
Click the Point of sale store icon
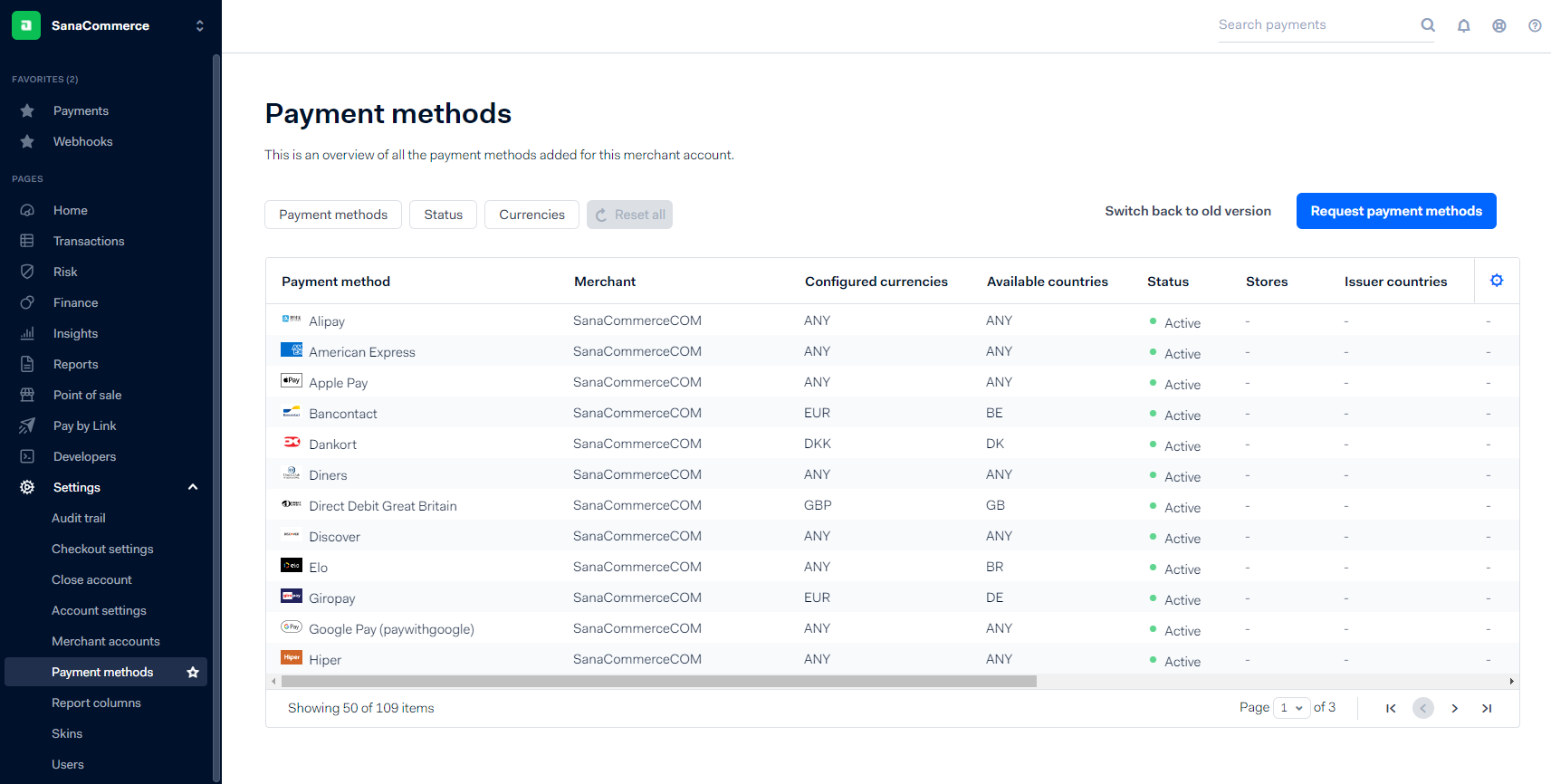tap(27, 395)
